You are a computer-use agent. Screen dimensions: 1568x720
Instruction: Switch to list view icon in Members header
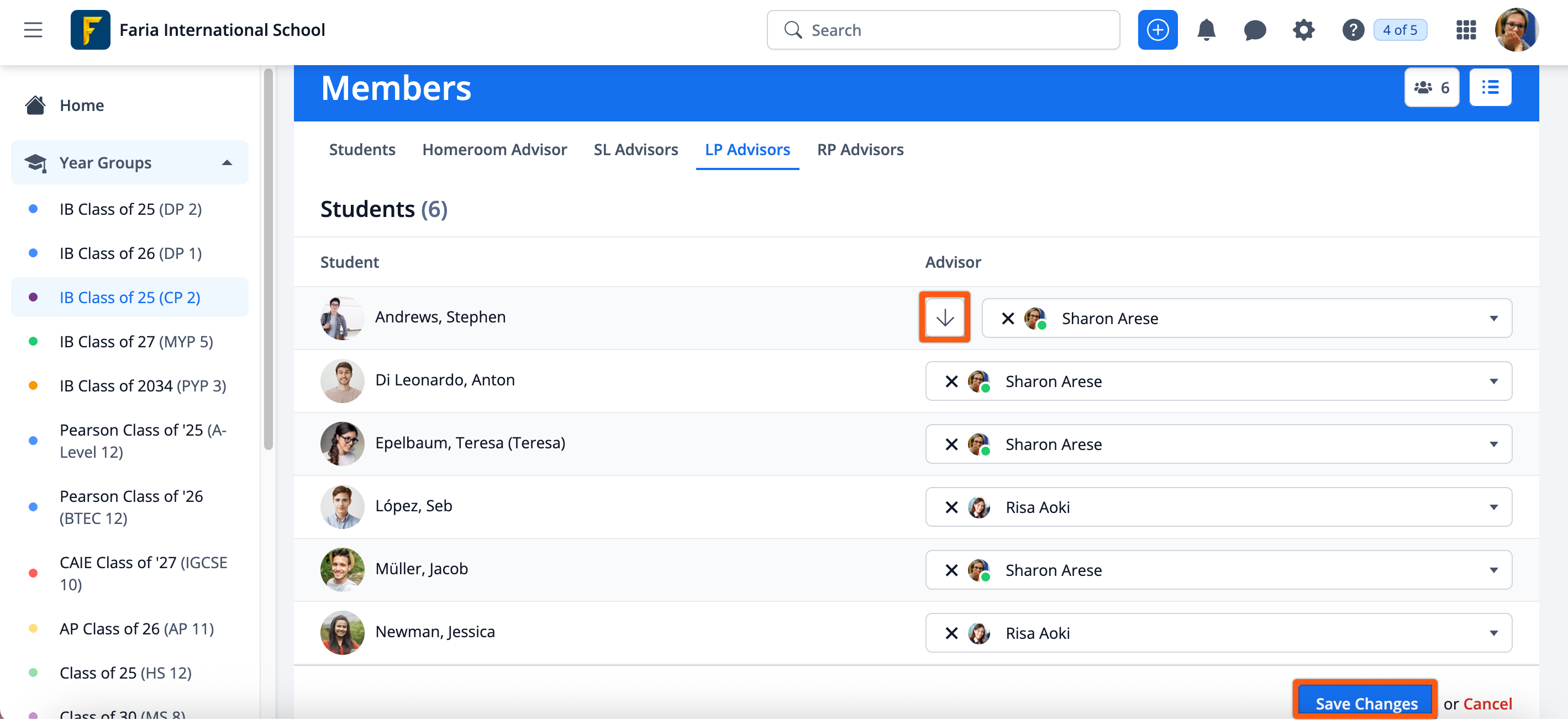tap(1490, 88)
